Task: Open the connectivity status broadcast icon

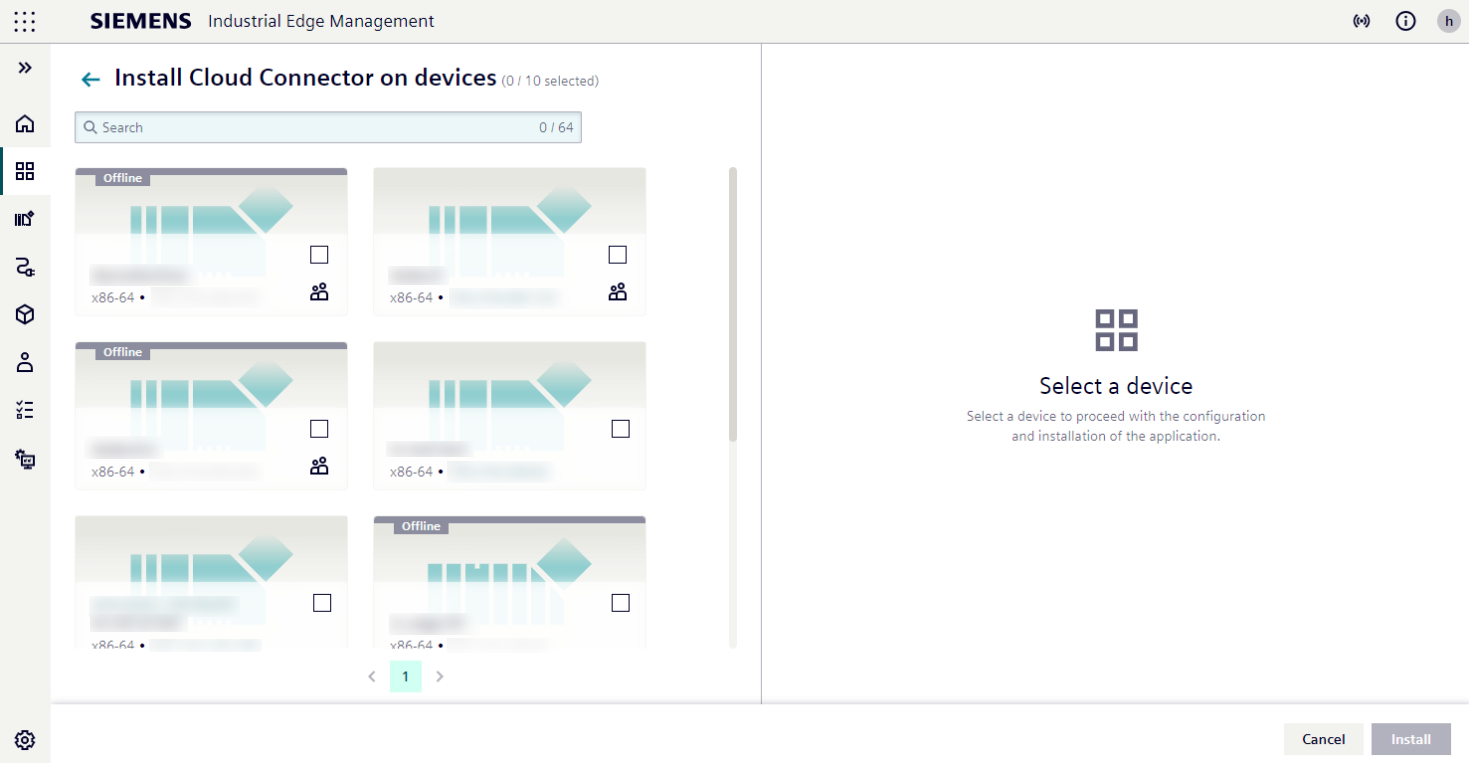Action: tap(1361, 21)
